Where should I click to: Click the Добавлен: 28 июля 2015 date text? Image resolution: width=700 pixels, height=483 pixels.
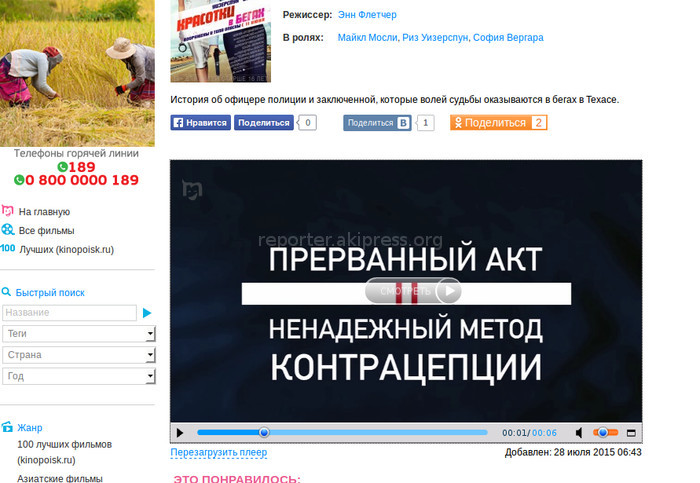[x=573, y=452]
